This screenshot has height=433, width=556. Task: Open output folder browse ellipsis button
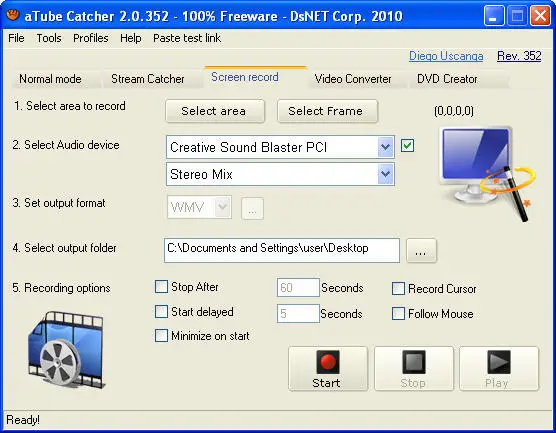421,251
